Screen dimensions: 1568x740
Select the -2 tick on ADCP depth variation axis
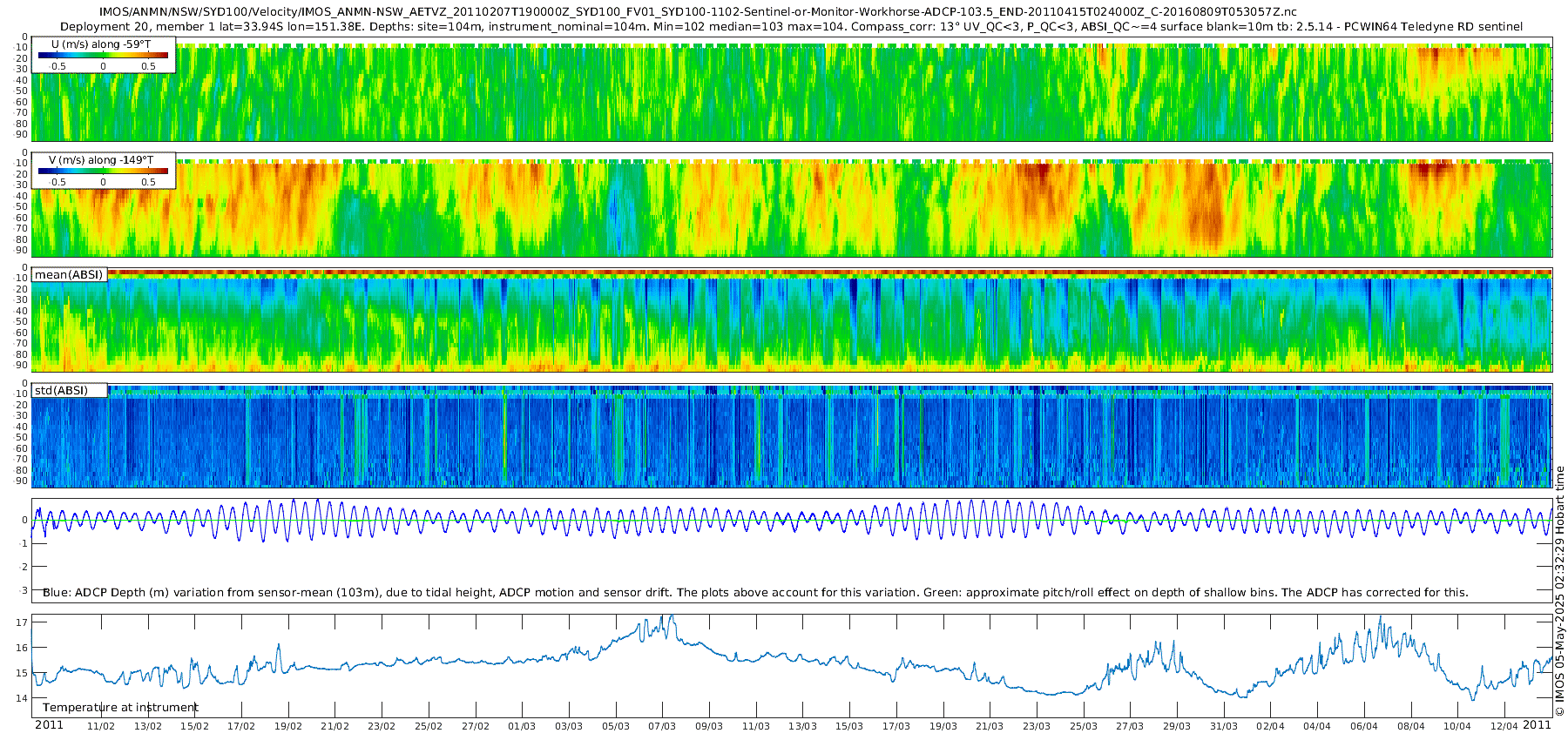point(24,567)
